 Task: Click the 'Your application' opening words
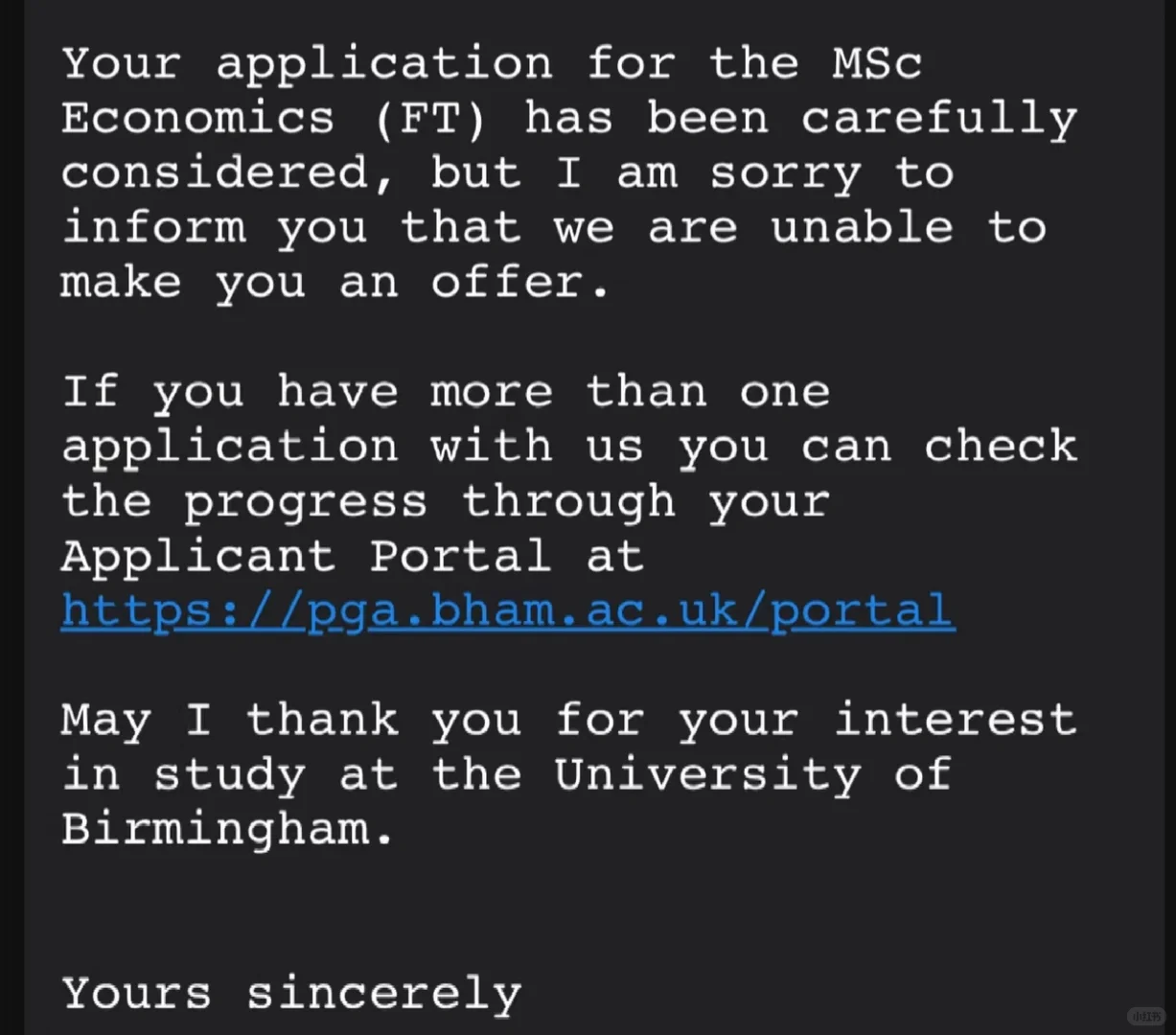point(307,64)
